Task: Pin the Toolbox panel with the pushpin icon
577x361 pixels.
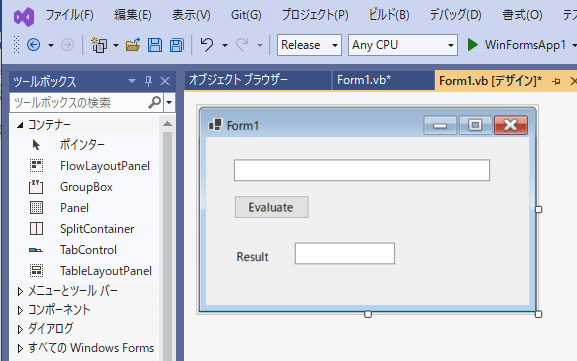Action: click(x=148, y=81)
